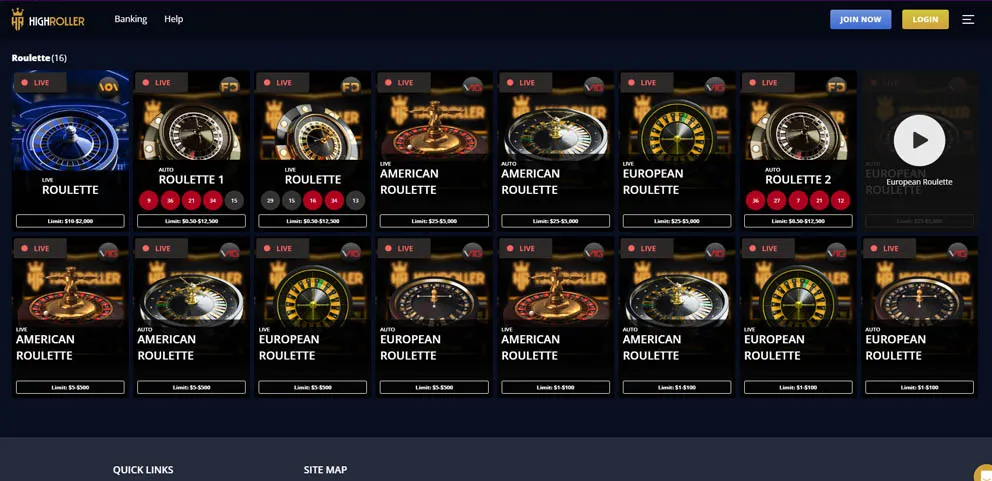This screenshot has width=992, height=481.
Task: Click the FD provider badge on Roulette 1
Action: coord(229,85)
